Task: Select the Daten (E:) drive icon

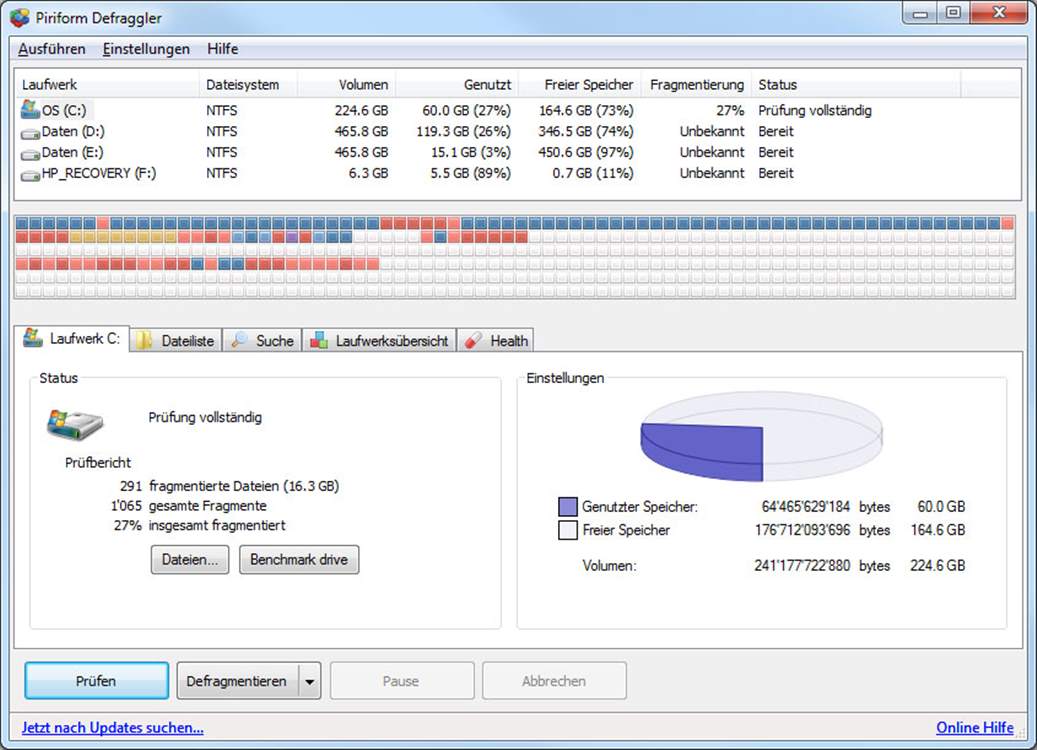Action: [30, 153]
